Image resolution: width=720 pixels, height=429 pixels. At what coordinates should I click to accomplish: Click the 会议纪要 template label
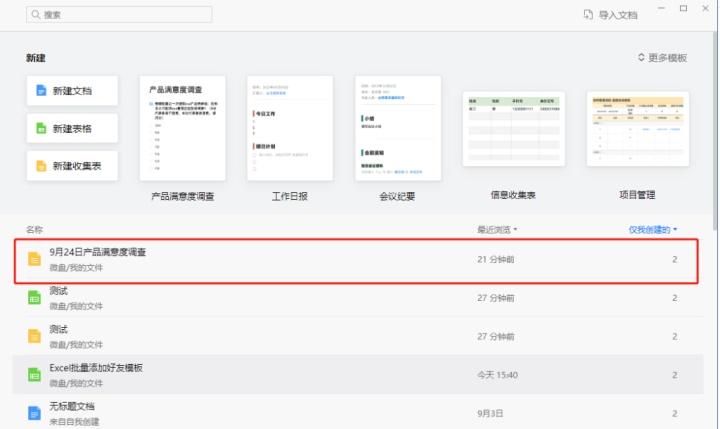click(397, 197)
